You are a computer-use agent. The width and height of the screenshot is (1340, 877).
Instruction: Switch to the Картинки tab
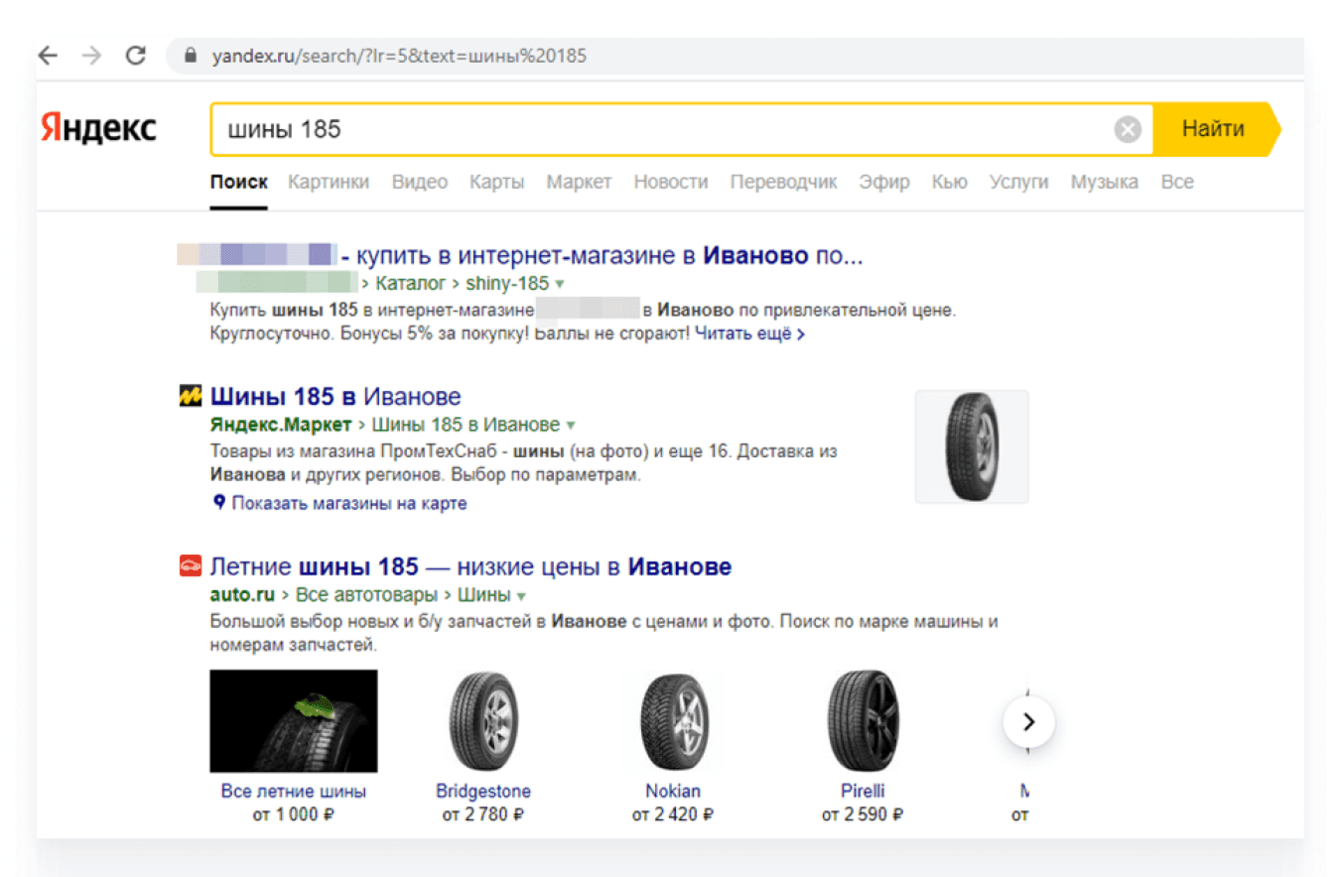[329, 182]
